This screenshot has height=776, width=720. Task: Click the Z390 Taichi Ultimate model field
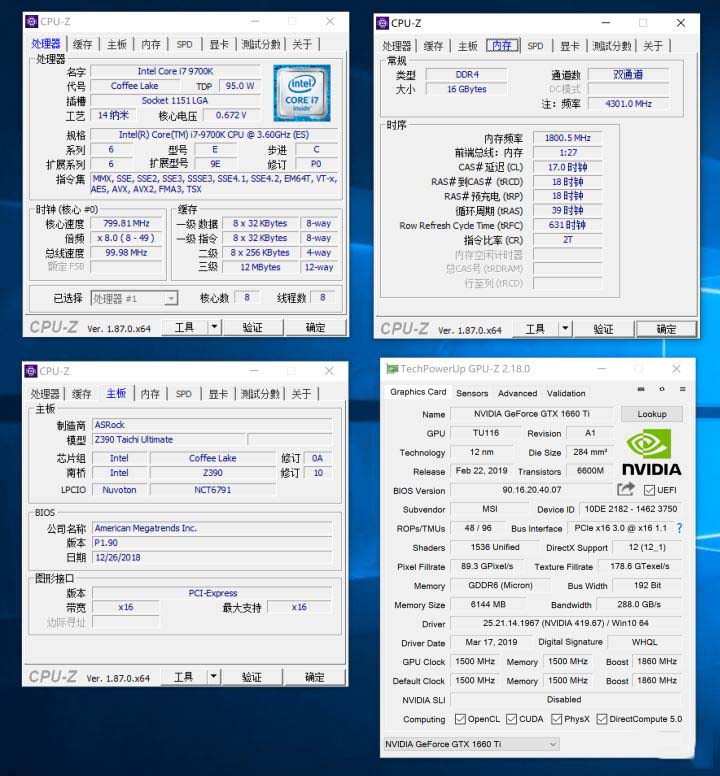coord(169,439)
